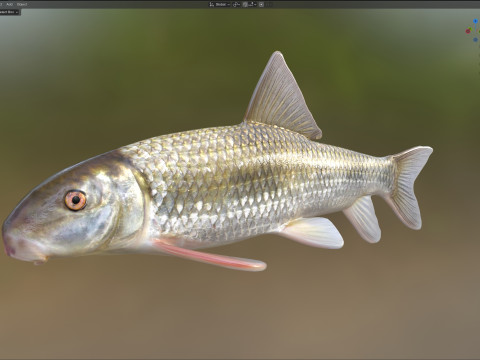Expand the snapping options dropdown

coord(252,4)
